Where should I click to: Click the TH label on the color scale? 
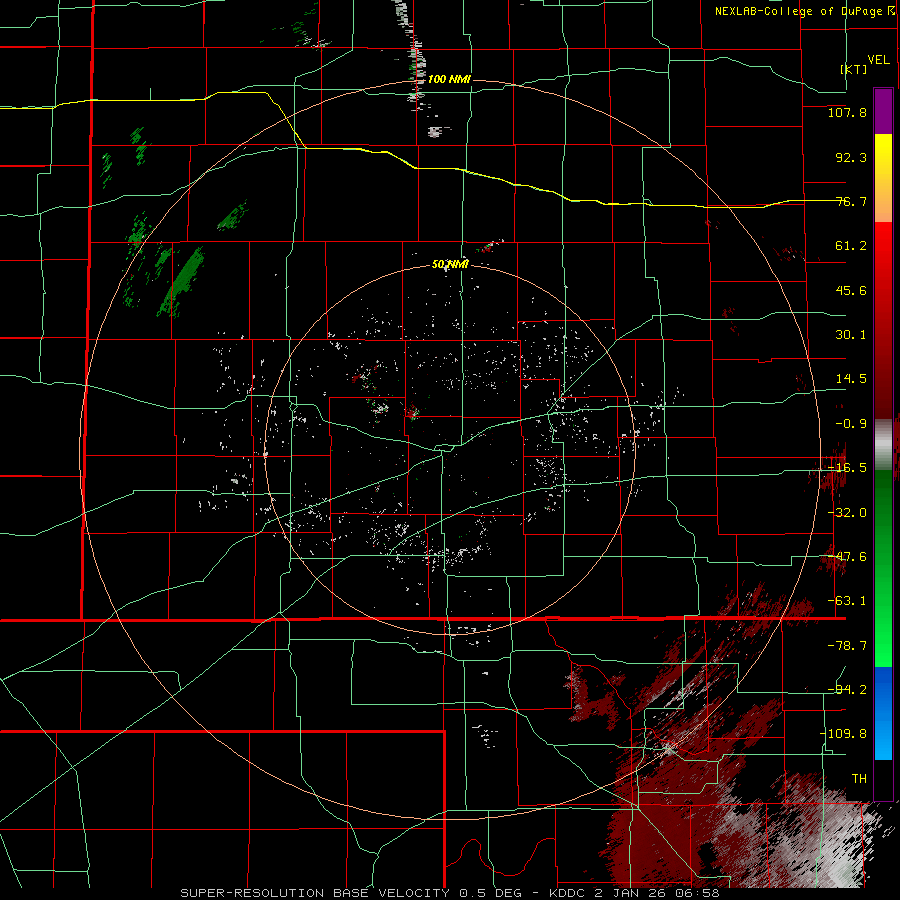tap(859, 779)
